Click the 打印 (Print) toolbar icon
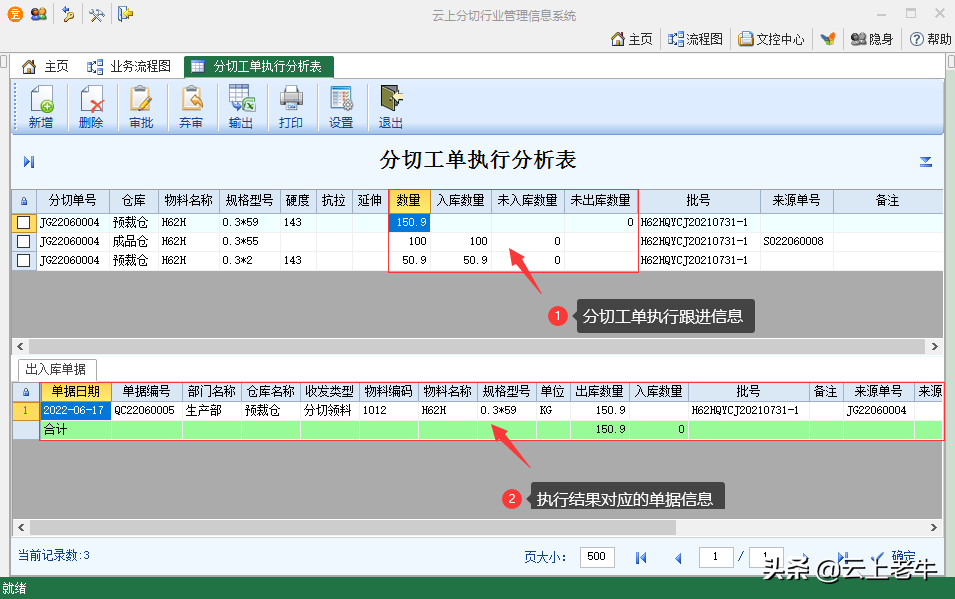 click(291, 106)
